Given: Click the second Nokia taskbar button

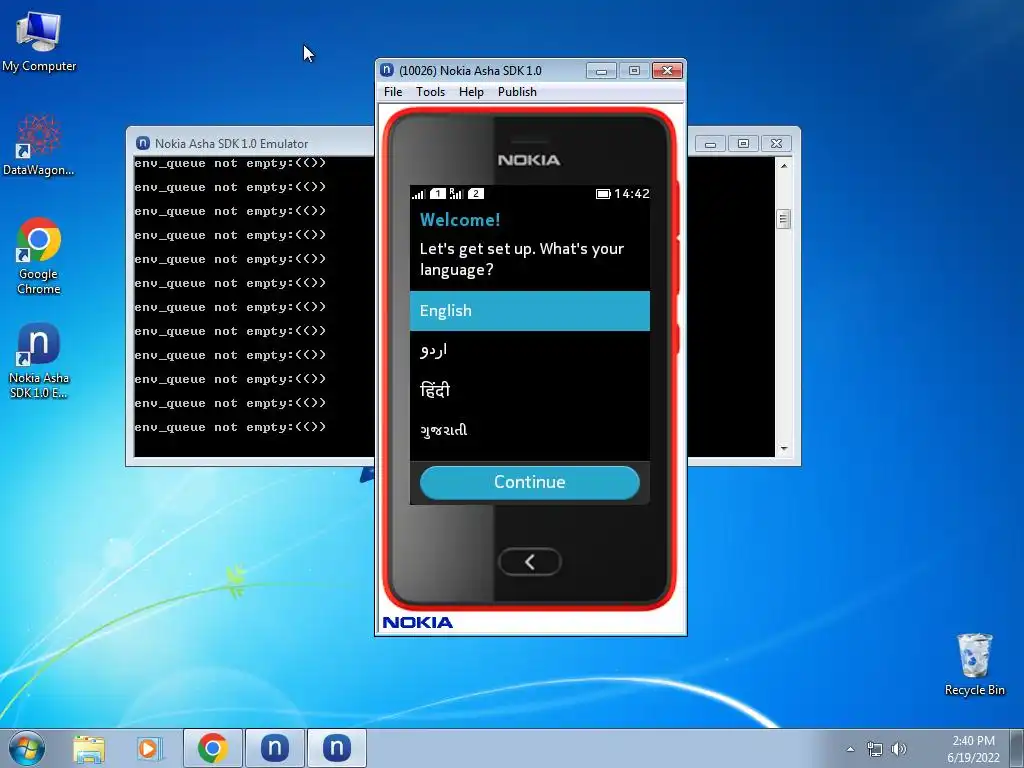Looking at the screenshot, I should tap(336, 748).
